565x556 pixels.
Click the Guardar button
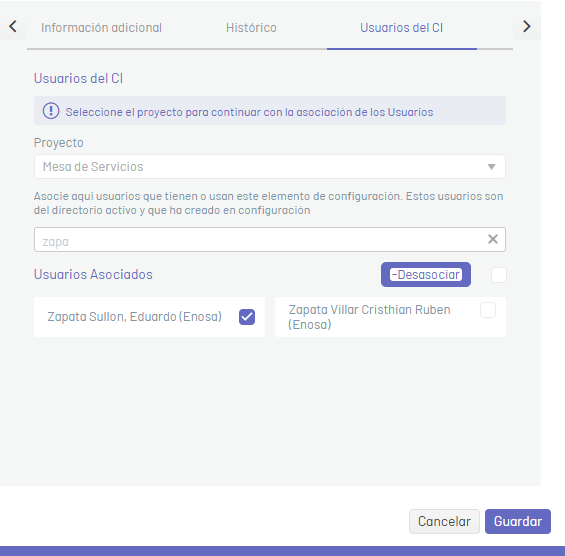click(518, 521)
